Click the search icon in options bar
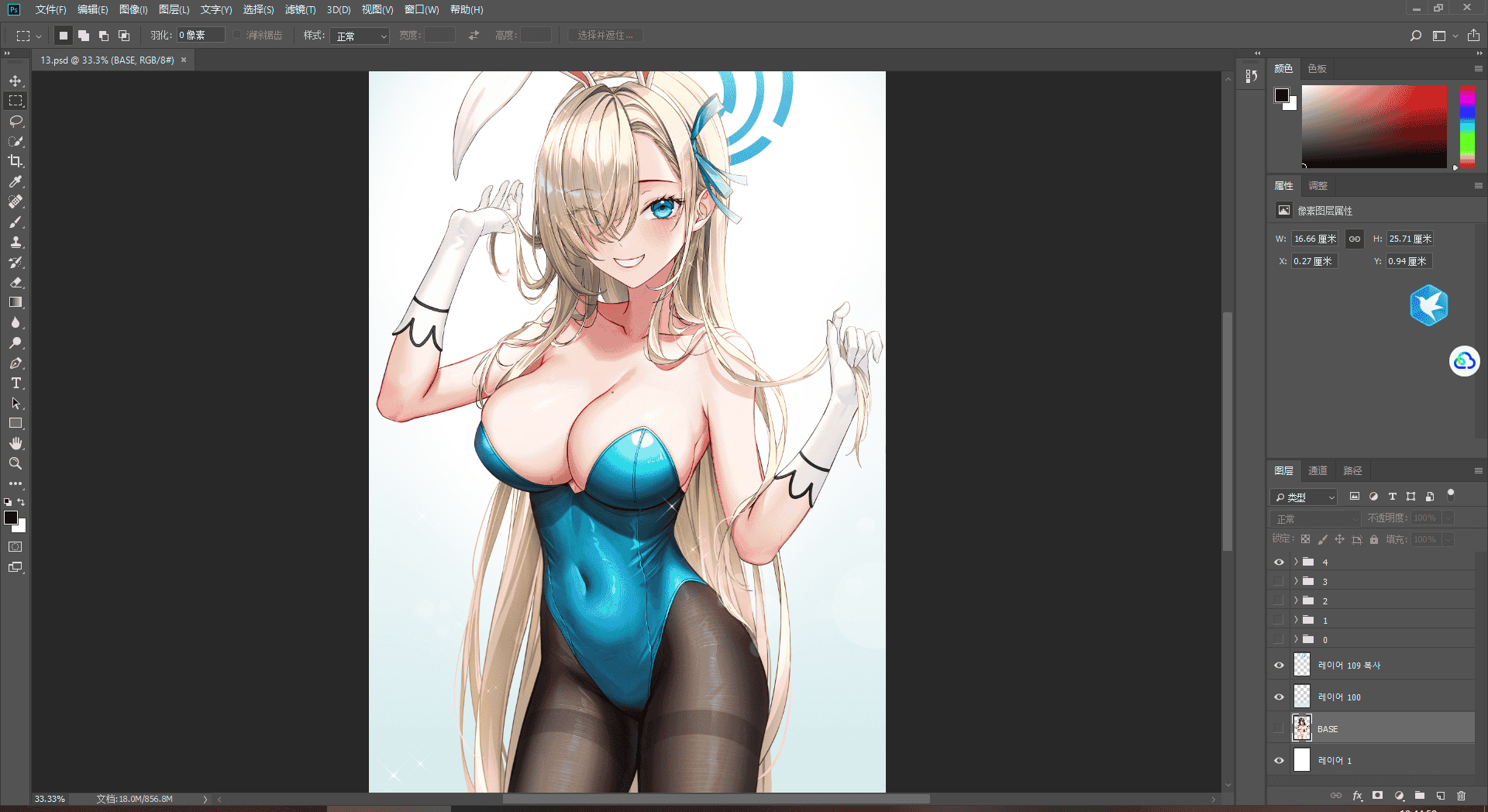Screen dimensions: 1488x812 (x=1415, y=36)
